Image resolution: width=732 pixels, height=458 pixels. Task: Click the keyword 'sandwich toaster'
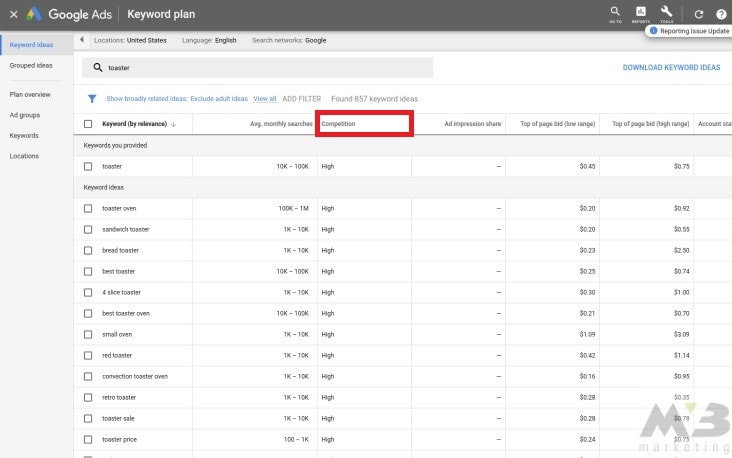pyautogui.click(x=126, y=229)
